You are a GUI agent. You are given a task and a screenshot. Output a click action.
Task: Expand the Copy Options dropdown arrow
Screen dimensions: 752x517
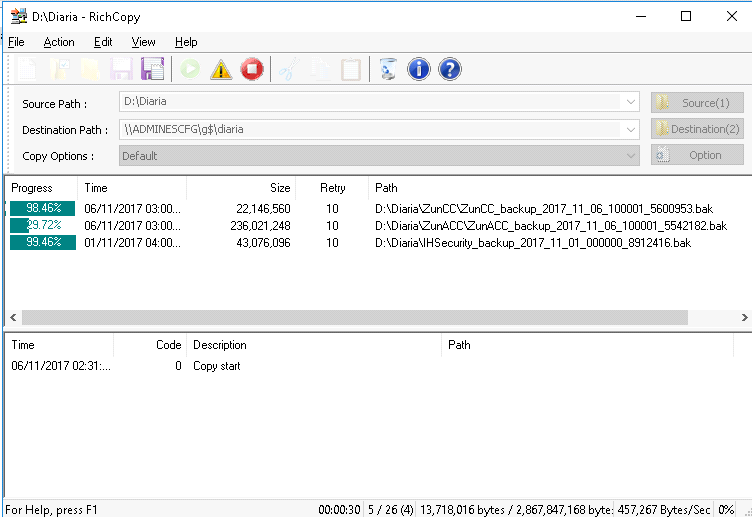631,156
